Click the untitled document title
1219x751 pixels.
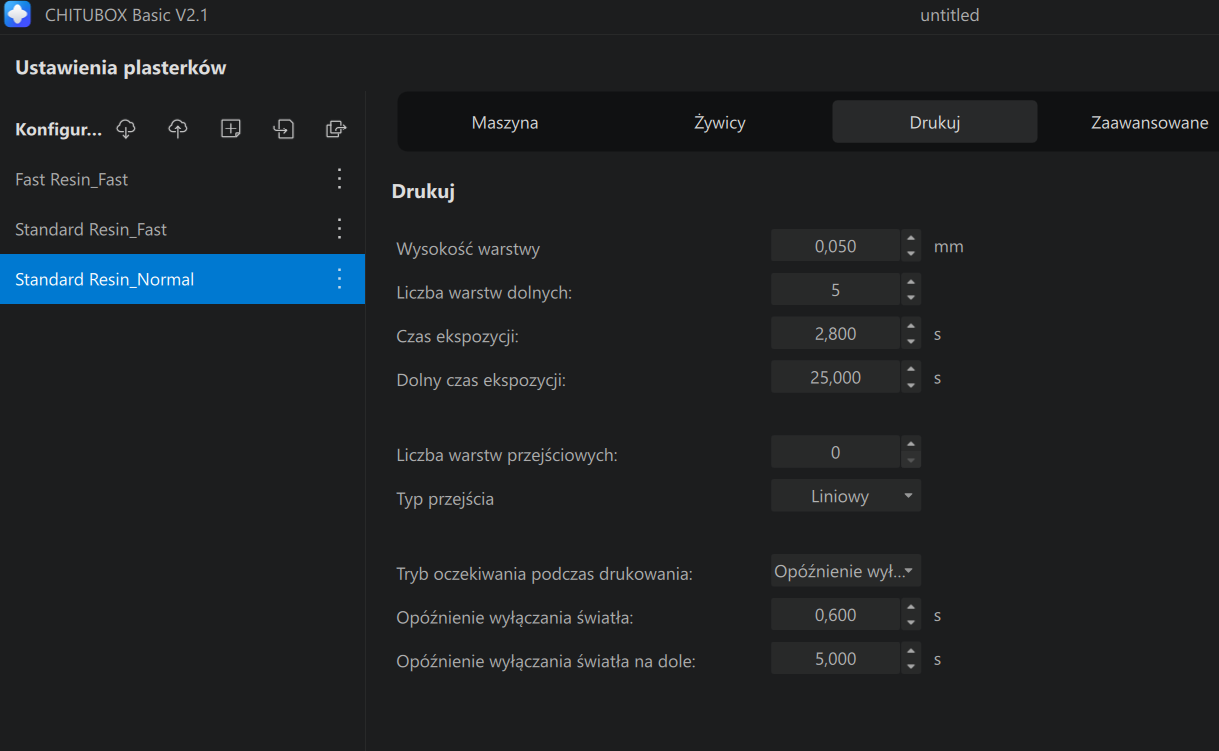950,15
